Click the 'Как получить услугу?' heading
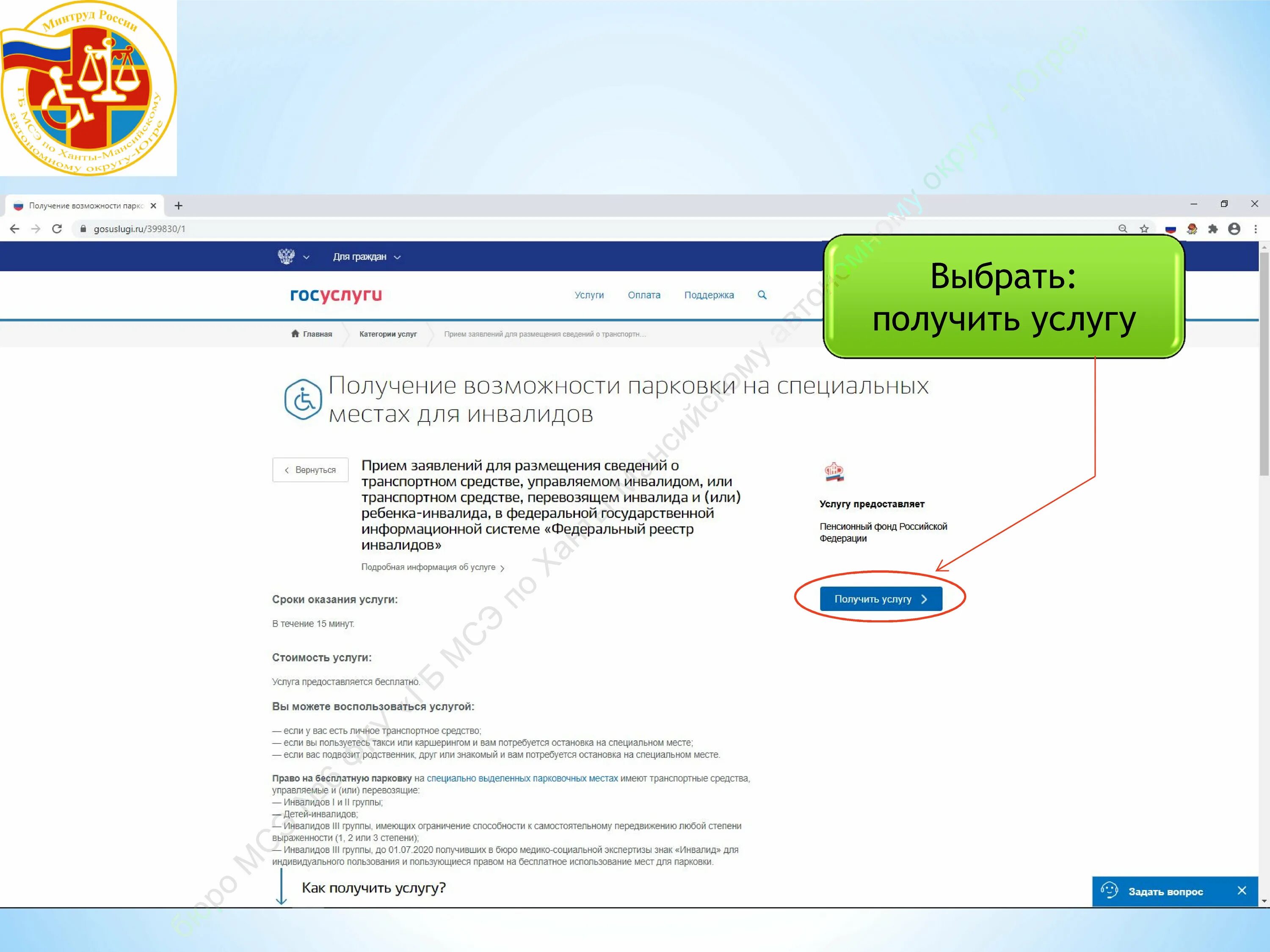Viewport: 1270px width, 952px height. click(374, 888)
